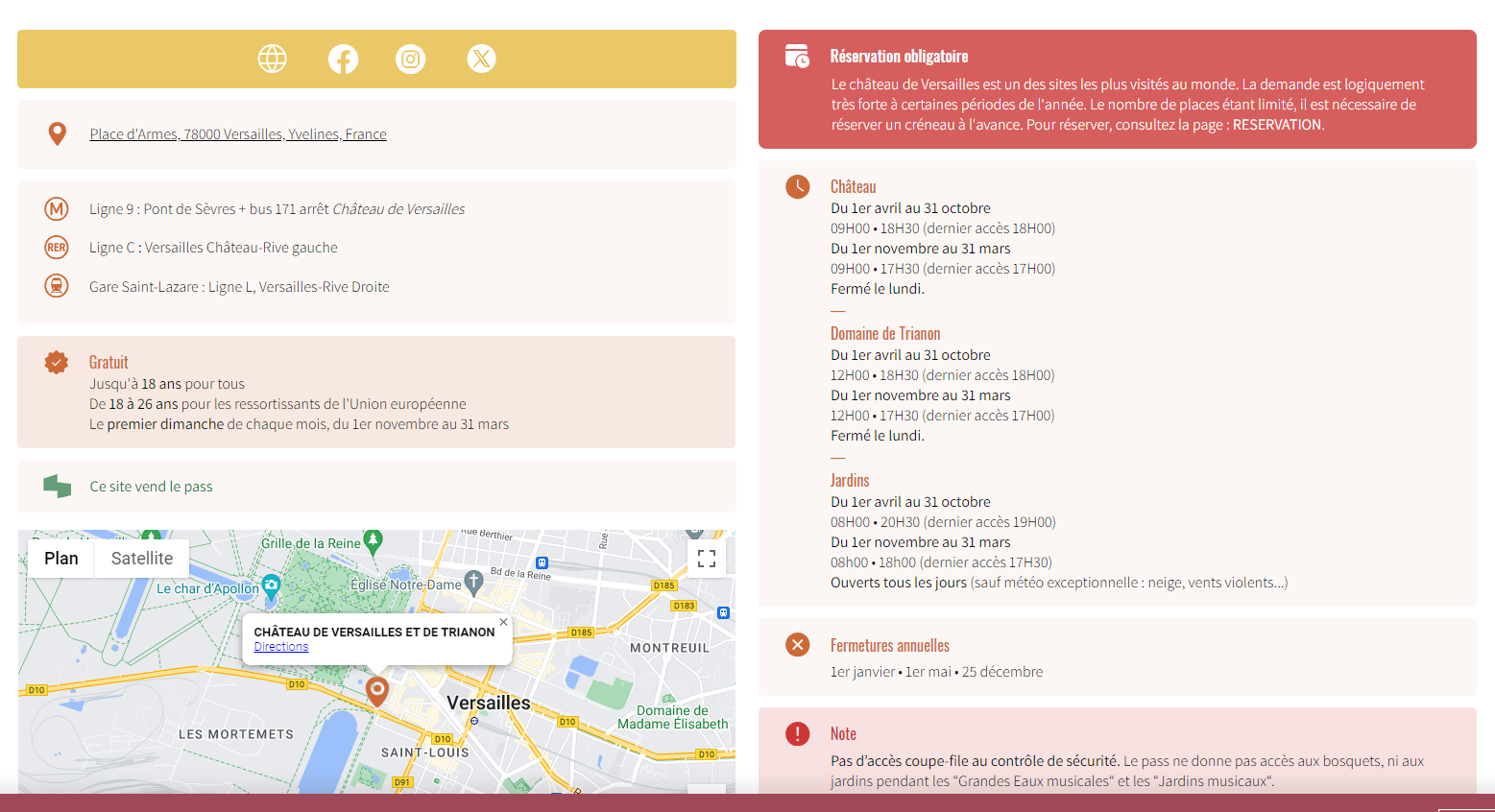Screen dimensions: 1495x812
Task: Click the Gratuit badge checkmark icon
Action: tap(57, 363)
